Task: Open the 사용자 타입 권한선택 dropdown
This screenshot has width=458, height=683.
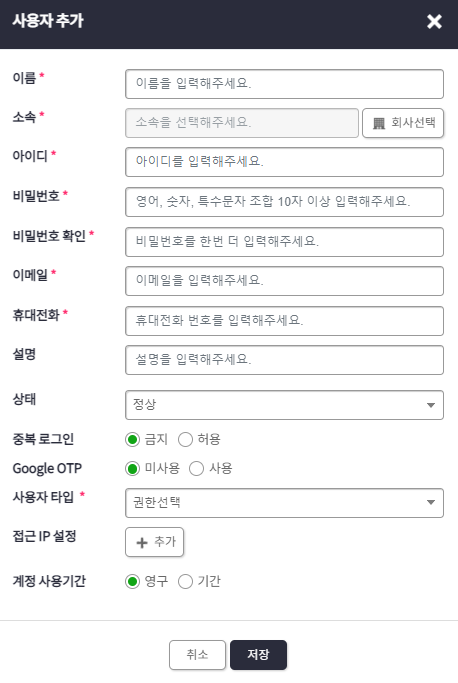Action: point(284,503)
